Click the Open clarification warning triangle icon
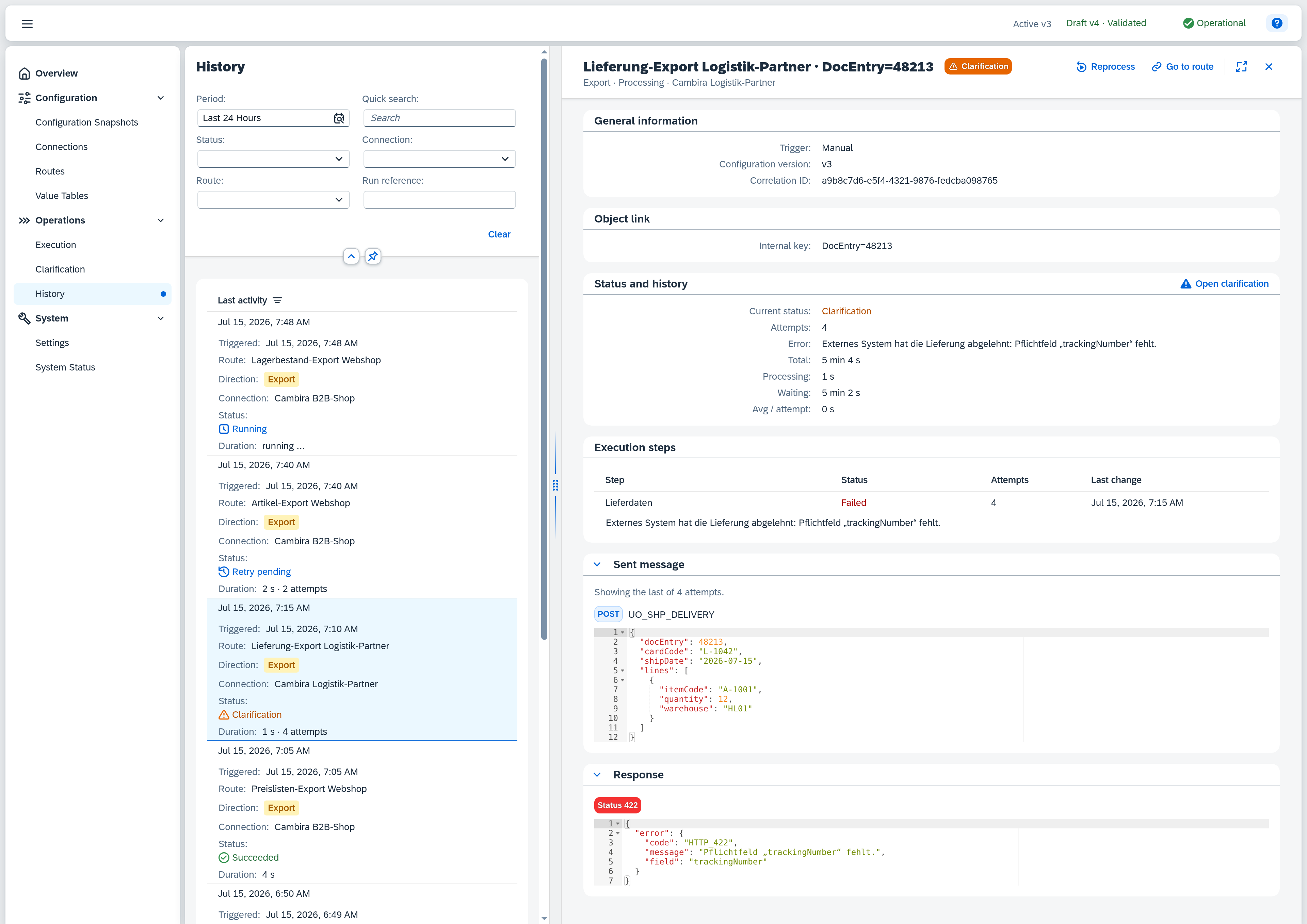 pyautogui.click(x=1186, y=284)
